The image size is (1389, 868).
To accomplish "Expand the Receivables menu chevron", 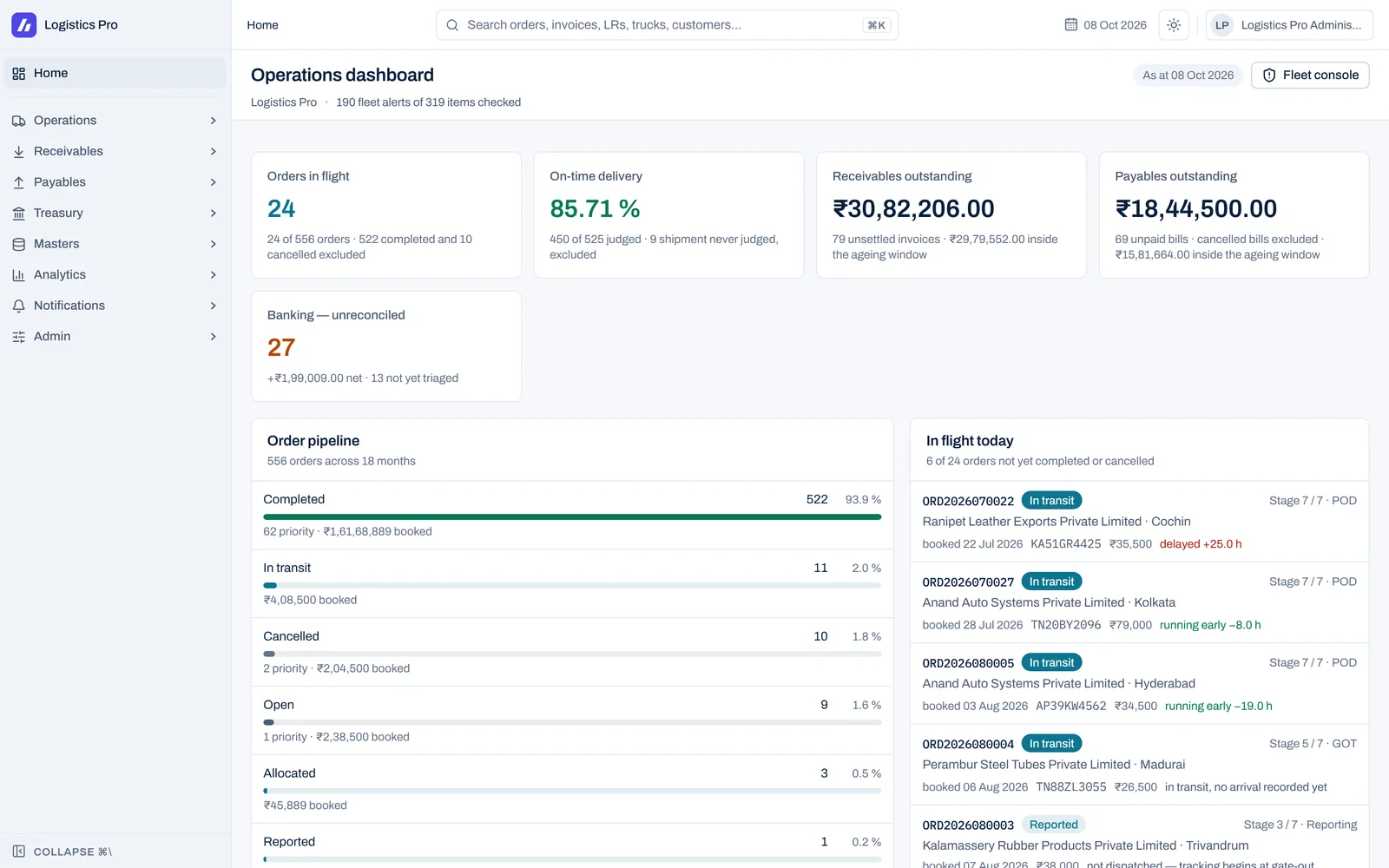I will point(213,151).
